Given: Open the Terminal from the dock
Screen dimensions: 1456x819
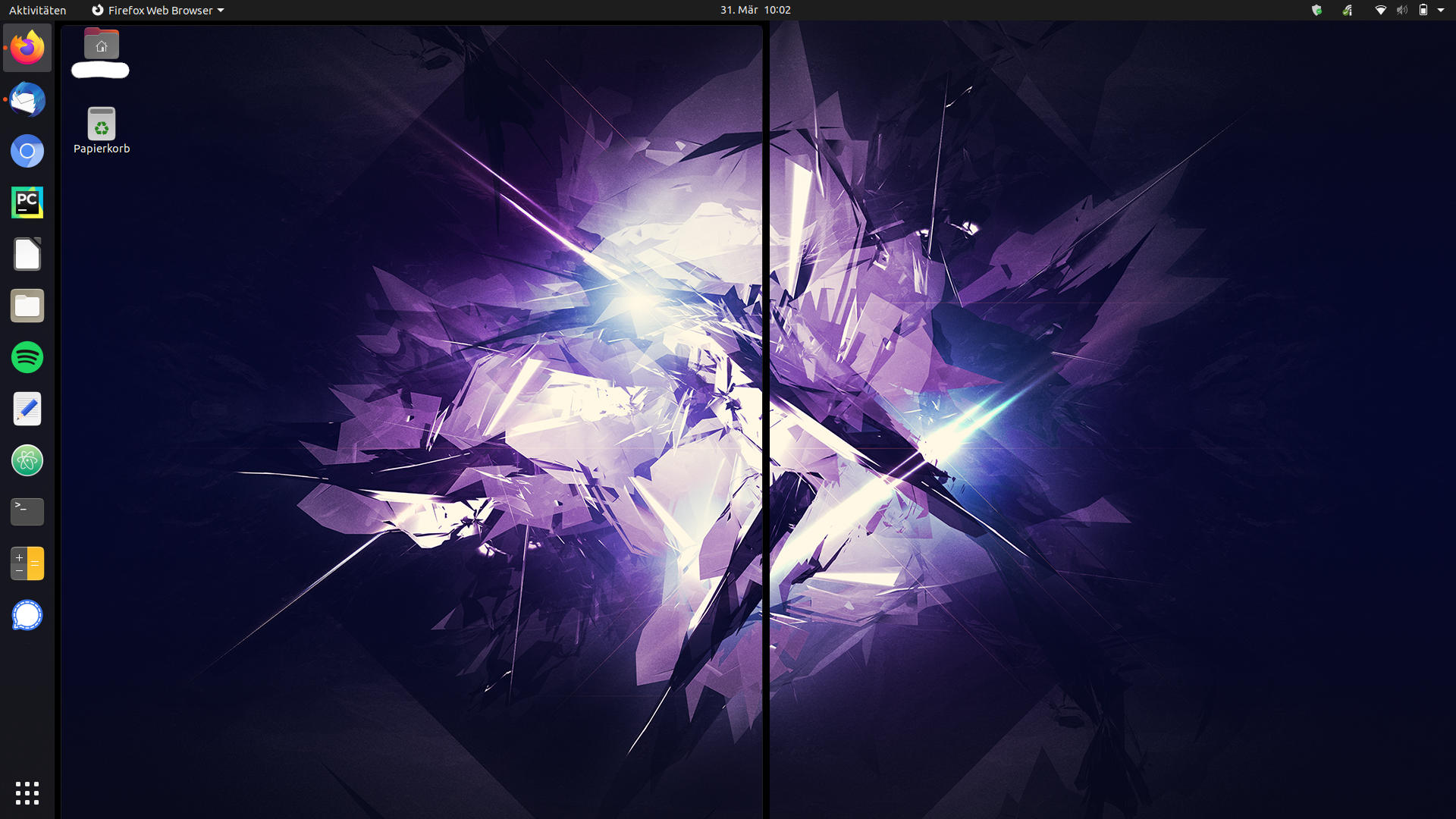Looking at the screenshot, I should click(x=27, y=512).
